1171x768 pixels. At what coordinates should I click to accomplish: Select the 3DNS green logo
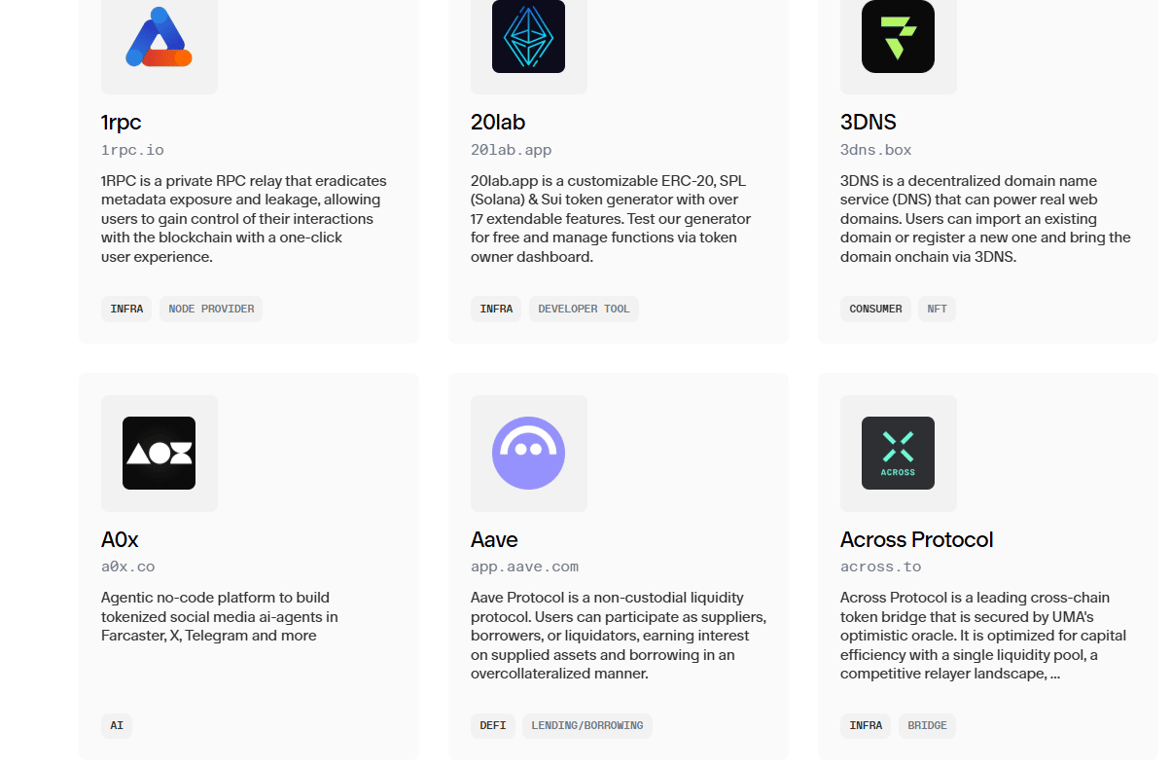coord(898,38)
